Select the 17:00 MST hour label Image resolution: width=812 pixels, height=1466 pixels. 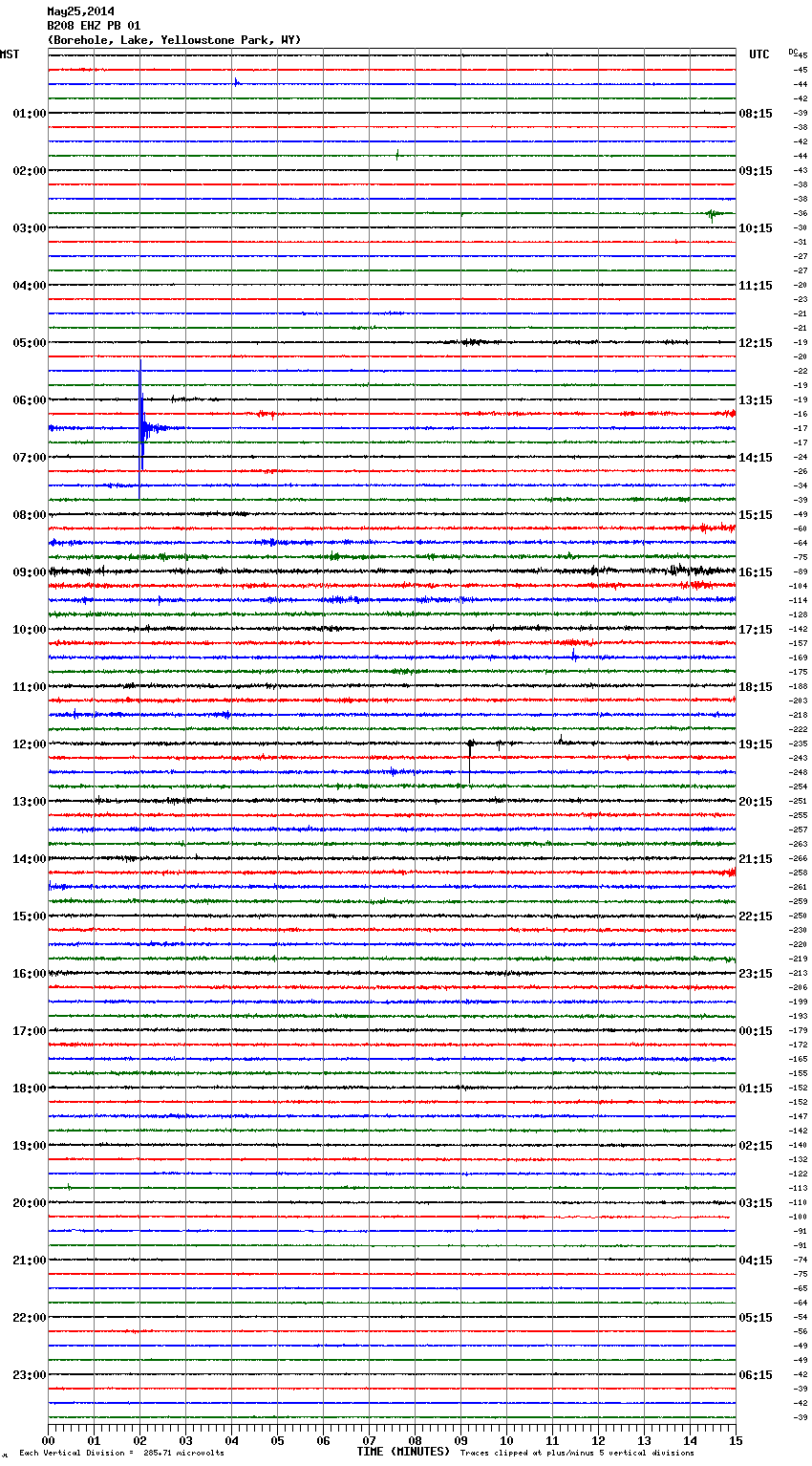pyautogui.click(x=30, y=1031)
